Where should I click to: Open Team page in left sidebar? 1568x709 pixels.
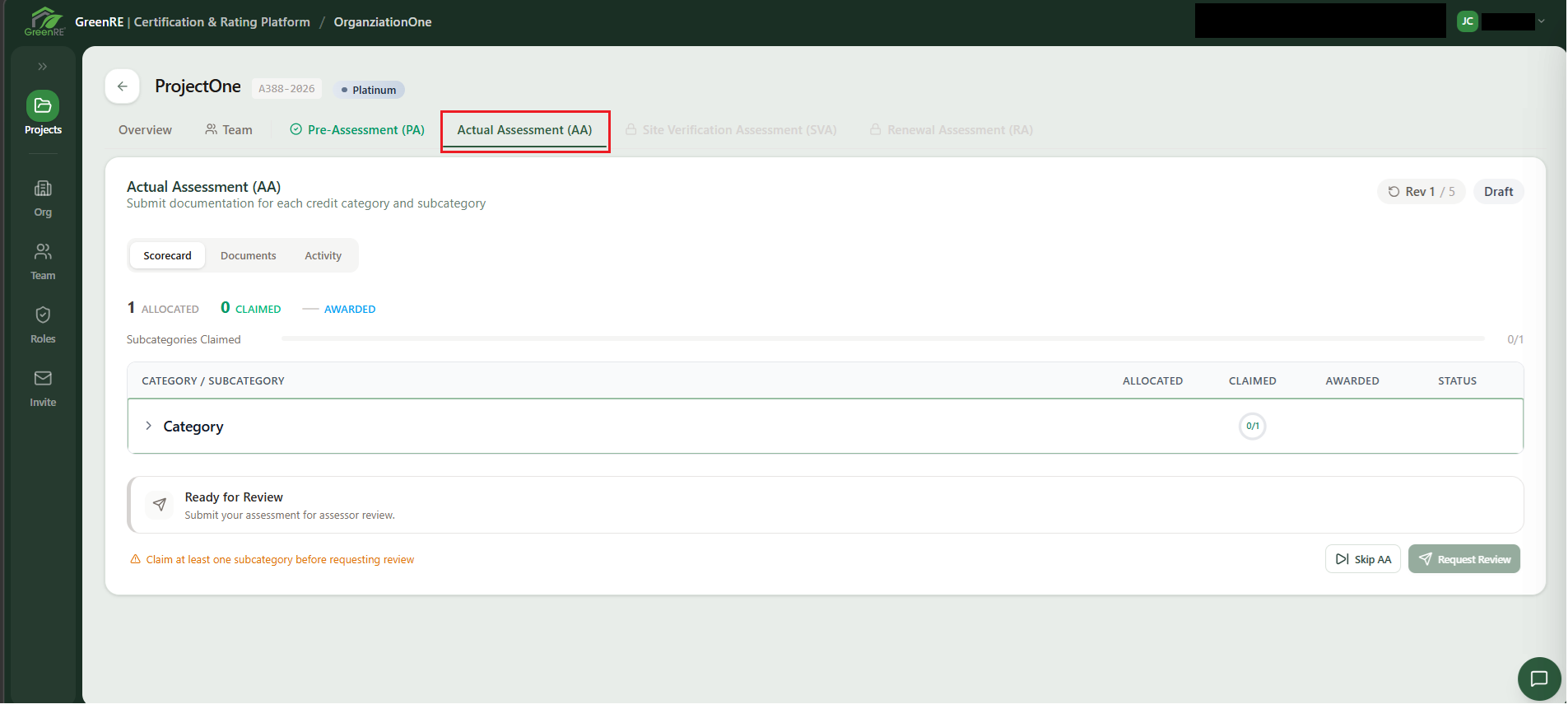[x=43, y=262]
